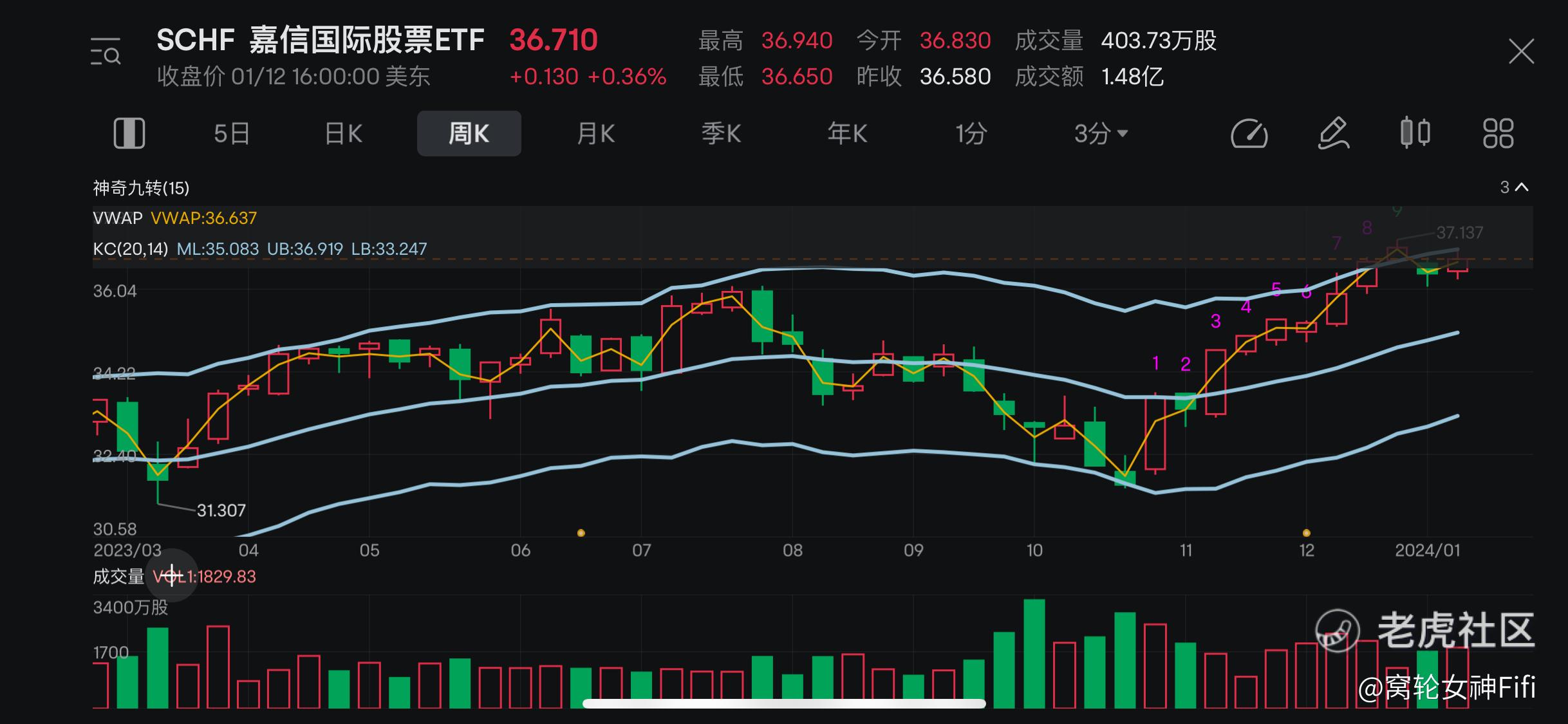
Task: Tap the crosshair cursor icon
Action: click(x=172, y=575)
